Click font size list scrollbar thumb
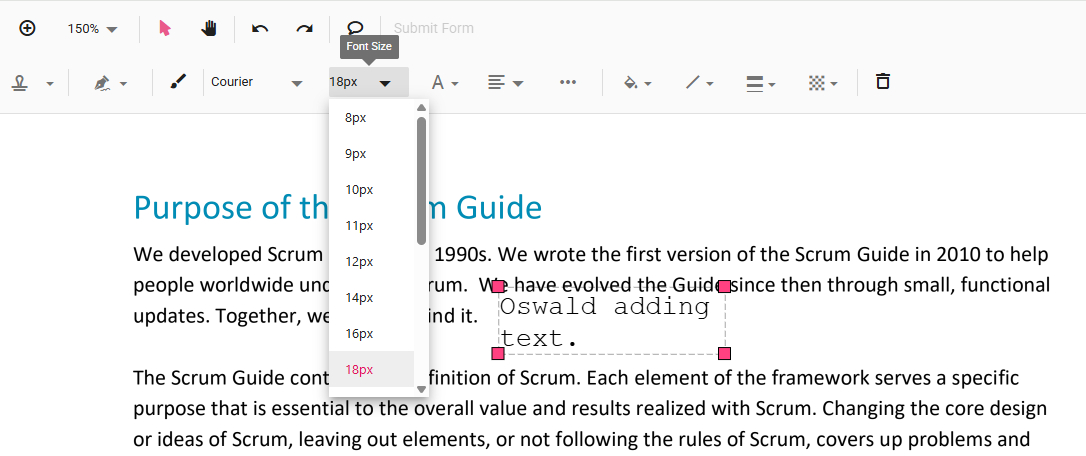This screenshot has width=1086, height=456. (421, 180)
